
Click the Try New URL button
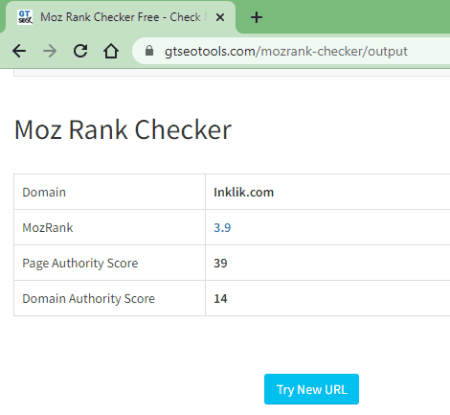click(311, 389)
